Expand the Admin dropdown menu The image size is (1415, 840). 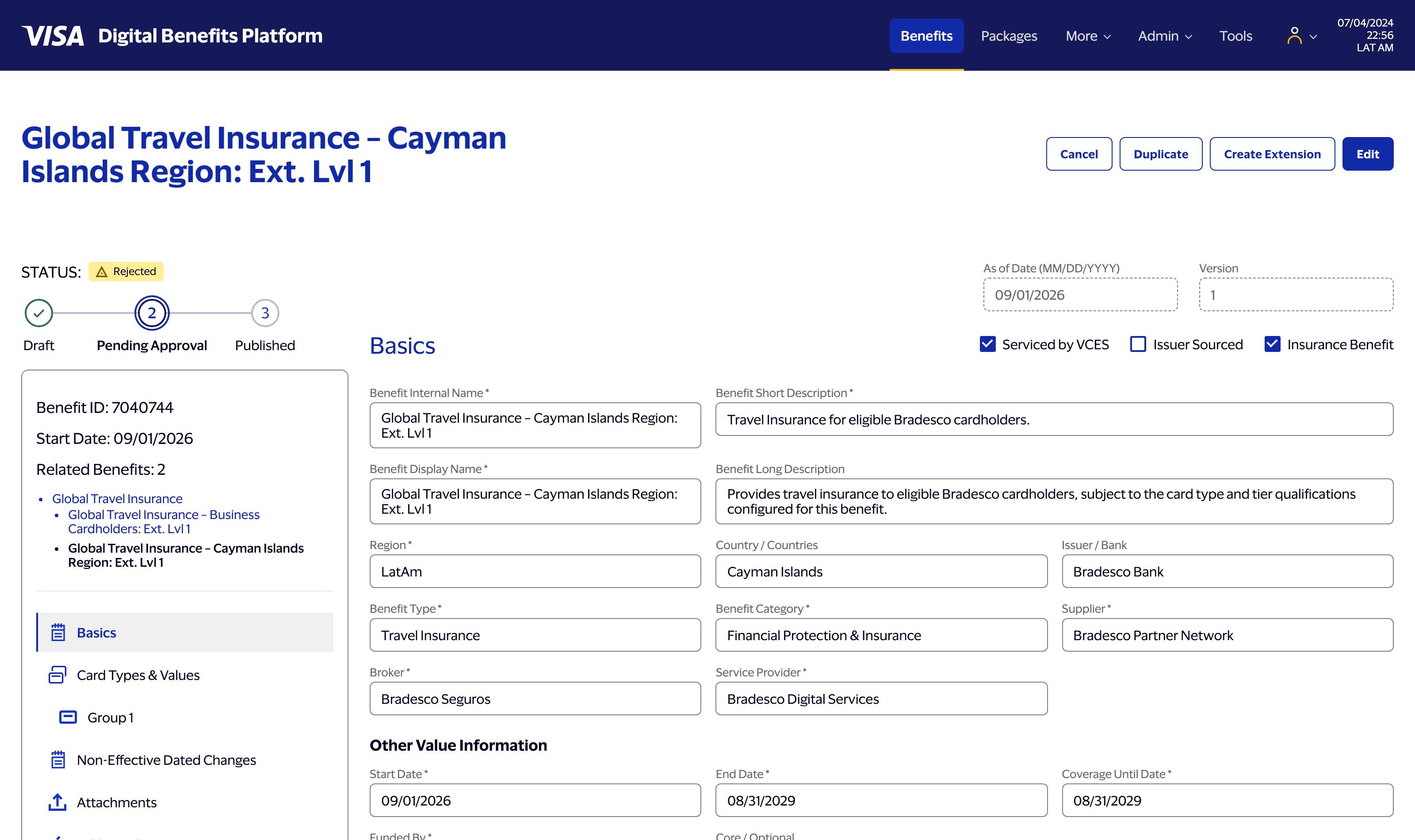[x=1165, y=36]
